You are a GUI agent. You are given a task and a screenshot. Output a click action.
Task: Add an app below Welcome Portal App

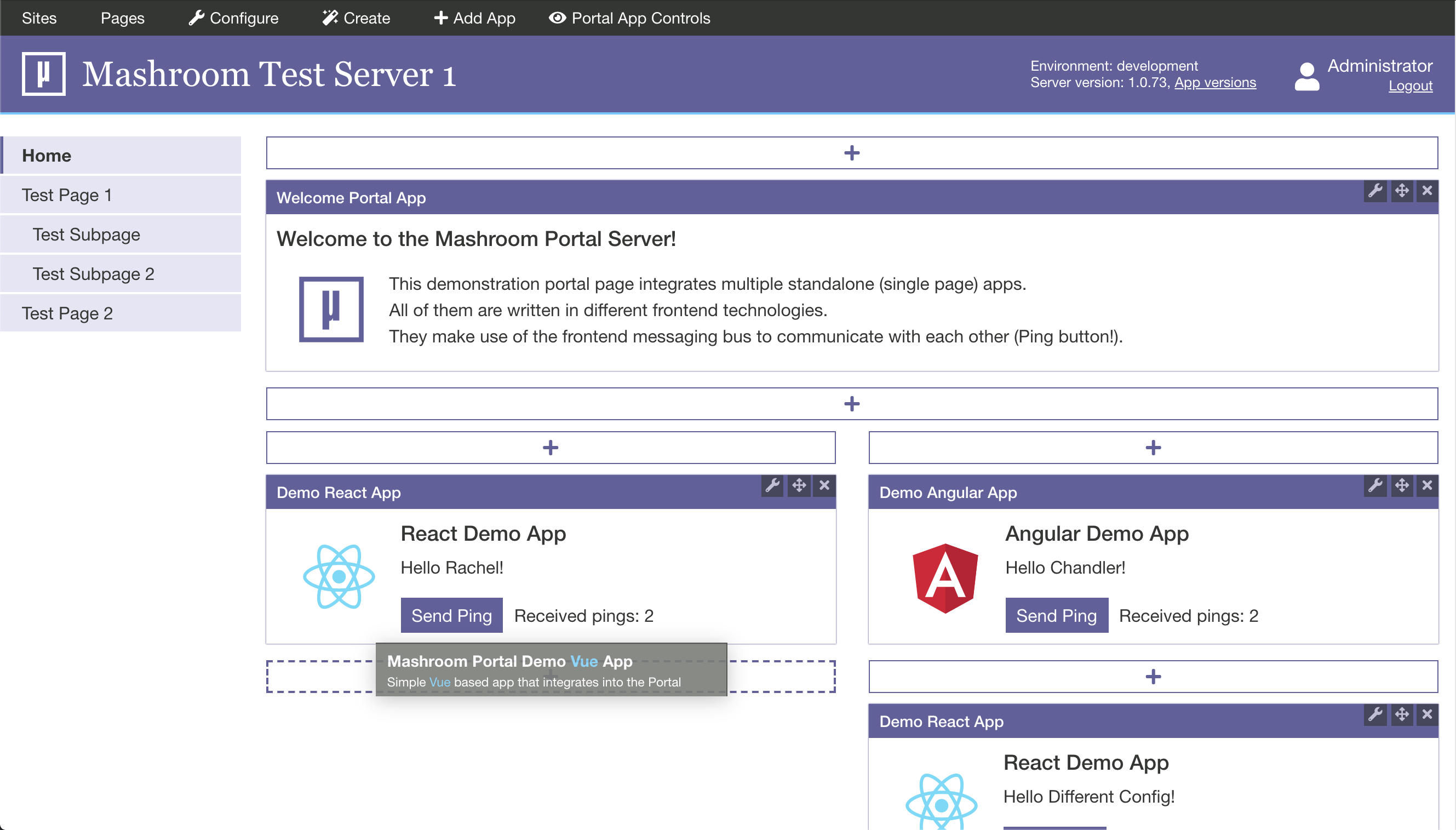(852, 404)
